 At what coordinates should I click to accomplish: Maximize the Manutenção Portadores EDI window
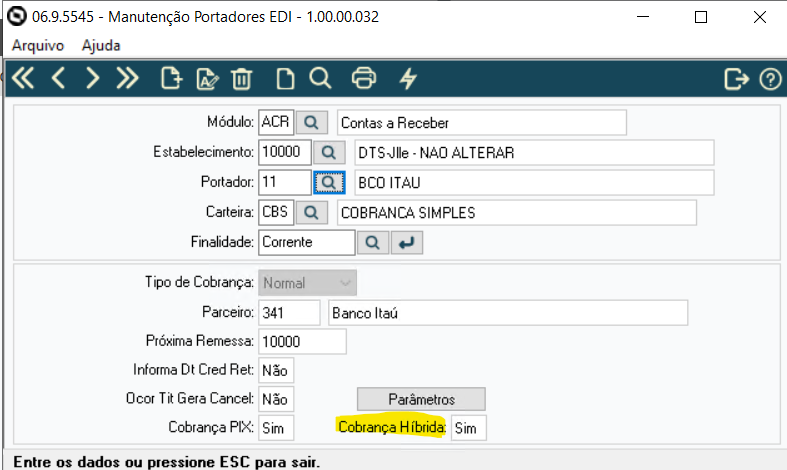click(x=701, y=17)
